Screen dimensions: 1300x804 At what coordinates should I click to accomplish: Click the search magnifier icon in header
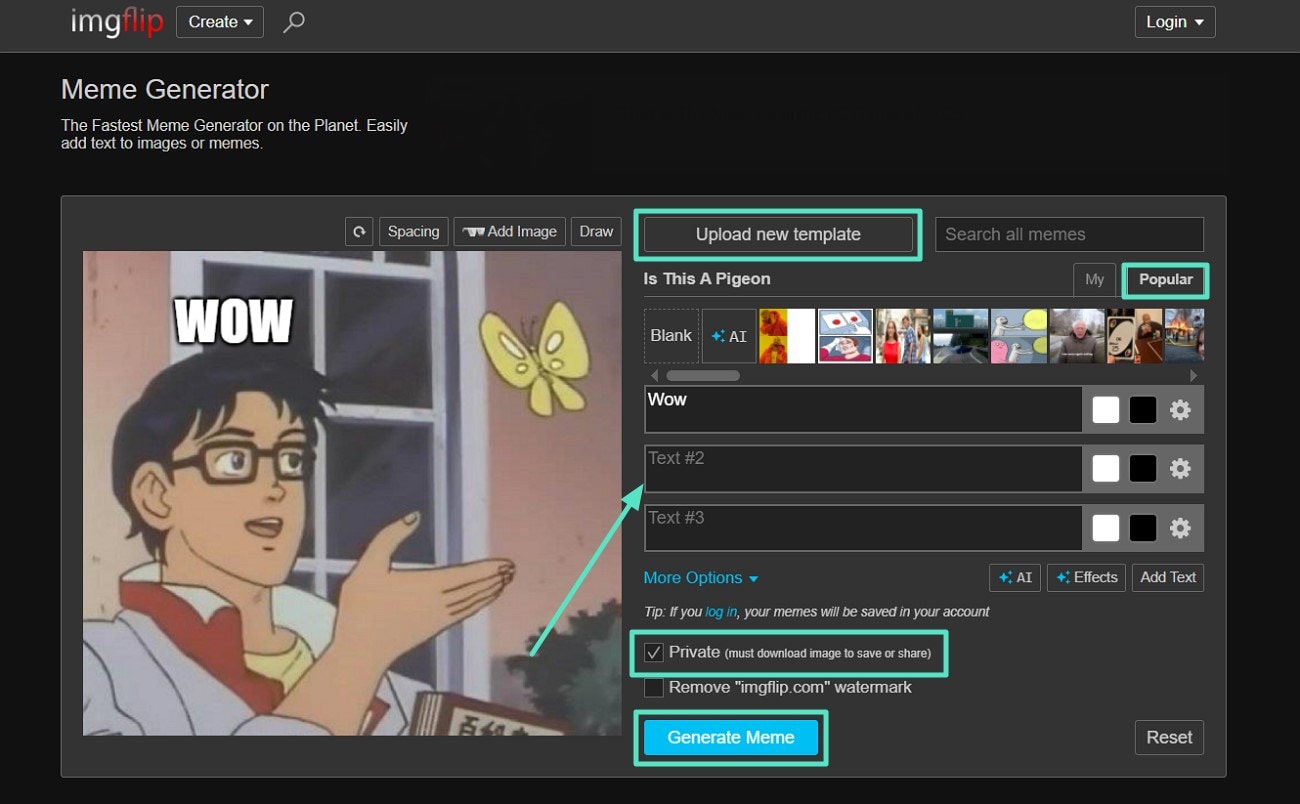coord(293,22)
